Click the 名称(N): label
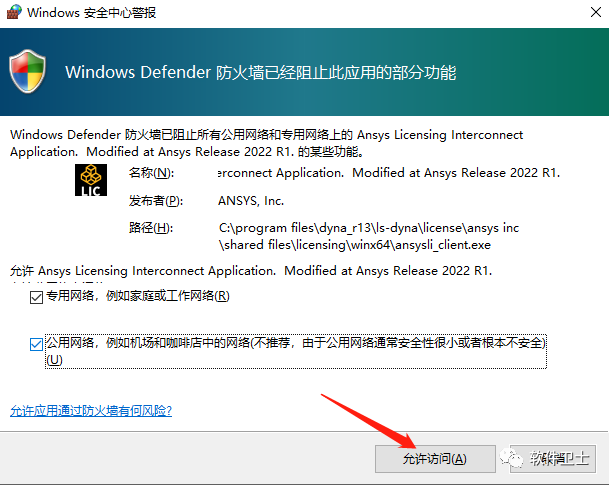Screen dimensions: 609x485 151,172
